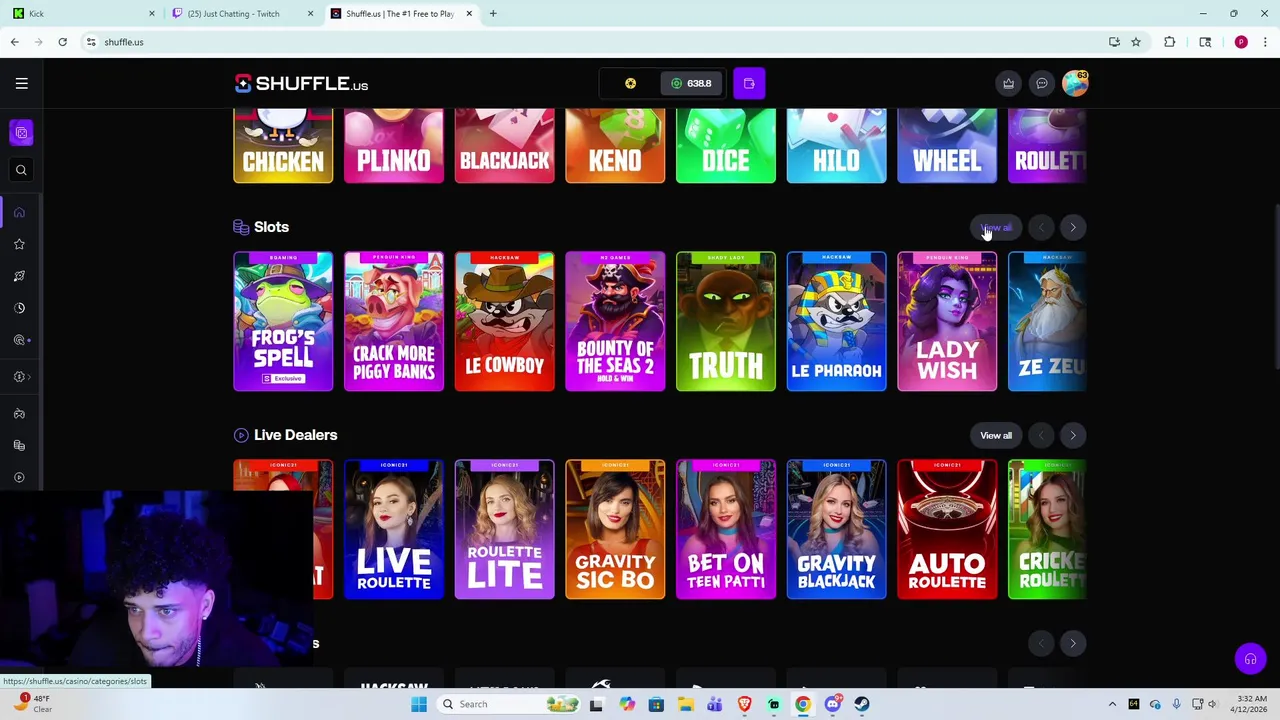
Task: Open the Blackjack game tile
Action: (504, 146)
